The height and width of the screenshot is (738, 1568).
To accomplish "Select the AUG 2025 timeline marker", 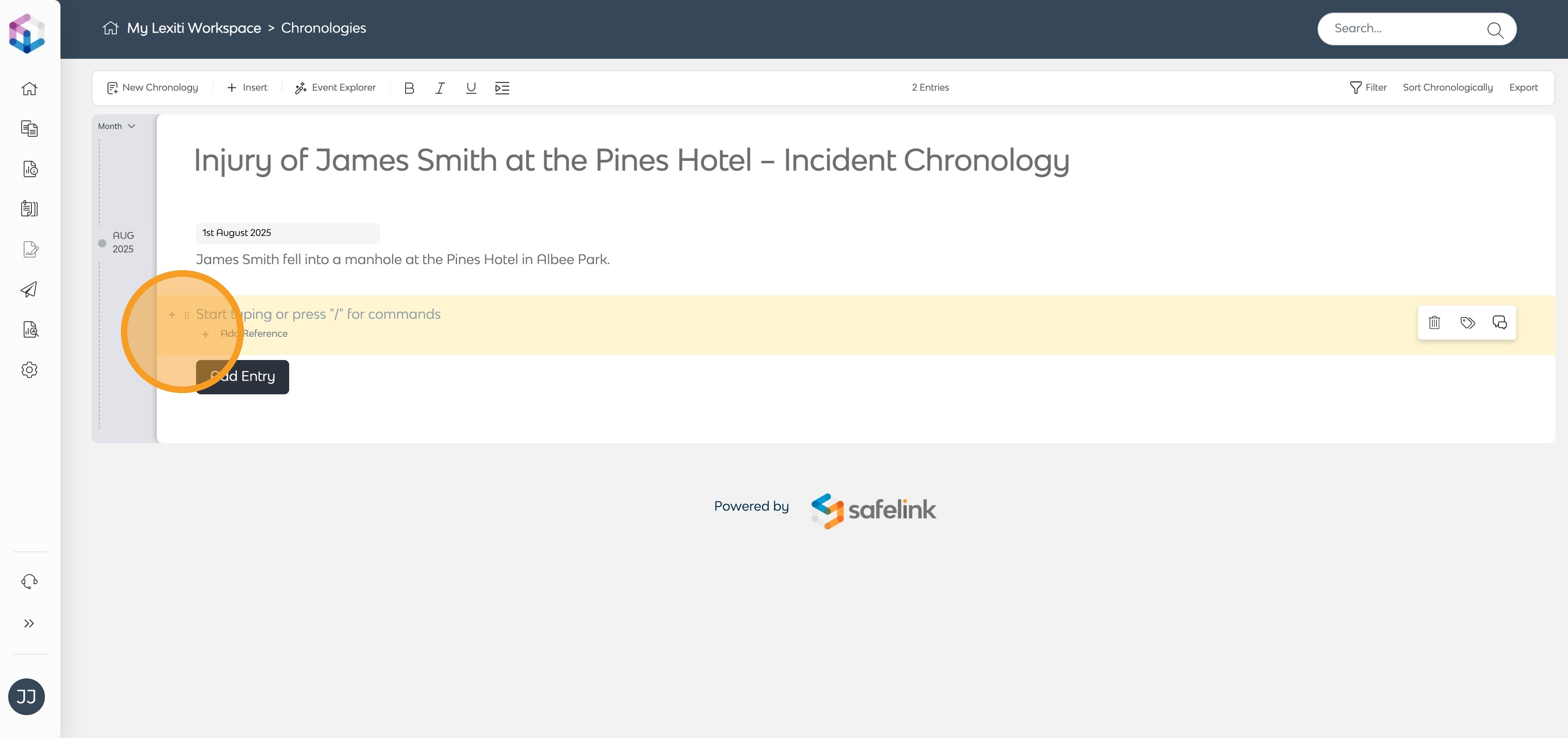I will [102, 243].
